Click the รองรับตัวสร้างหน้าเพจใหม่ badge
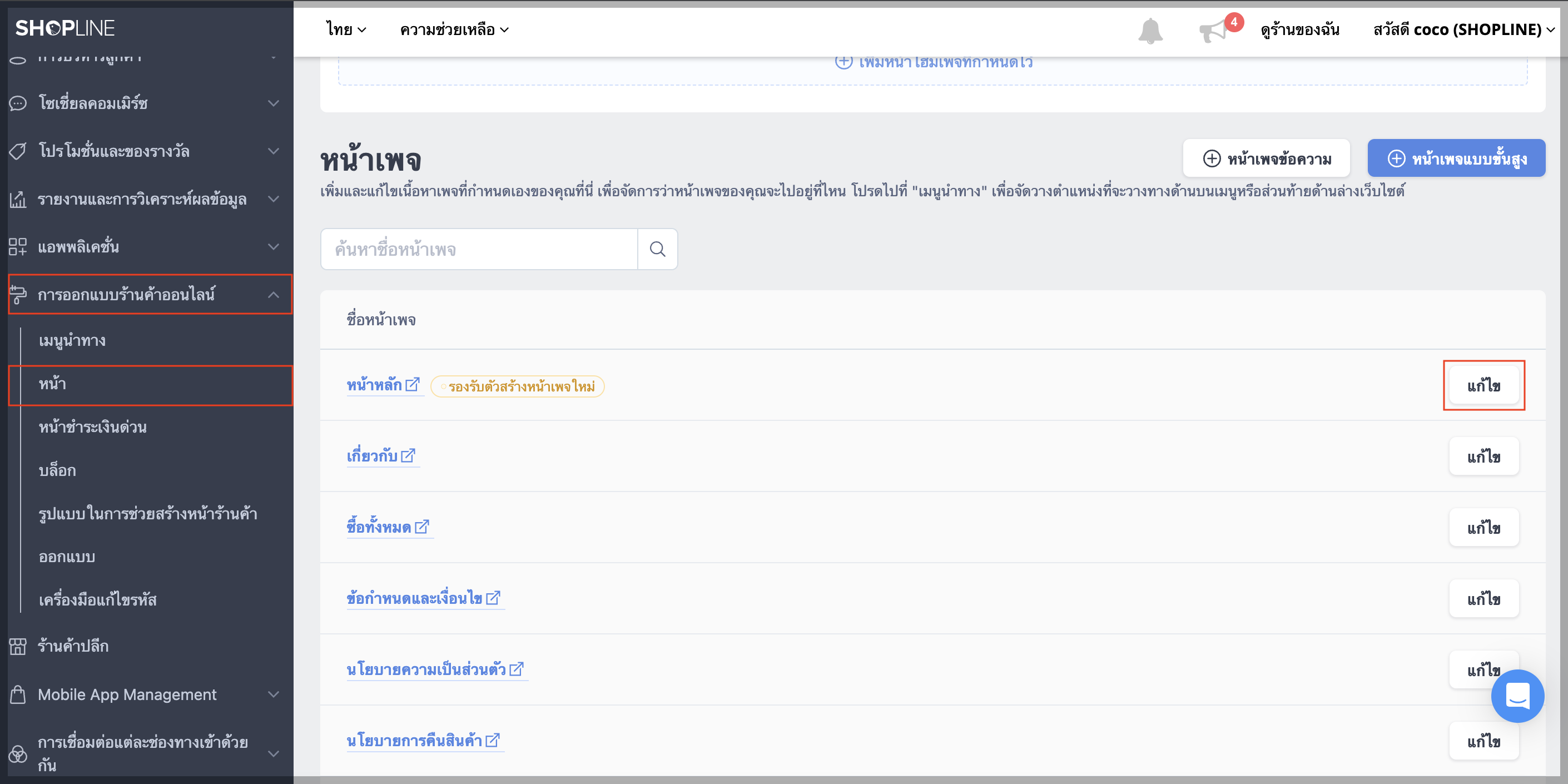The image size is (1568, 784). click(518, 386)
